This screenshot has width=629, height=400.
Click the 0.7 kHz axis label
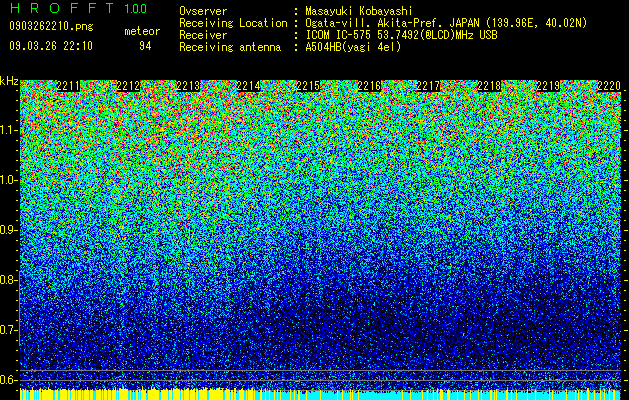[x=8, y=330]
